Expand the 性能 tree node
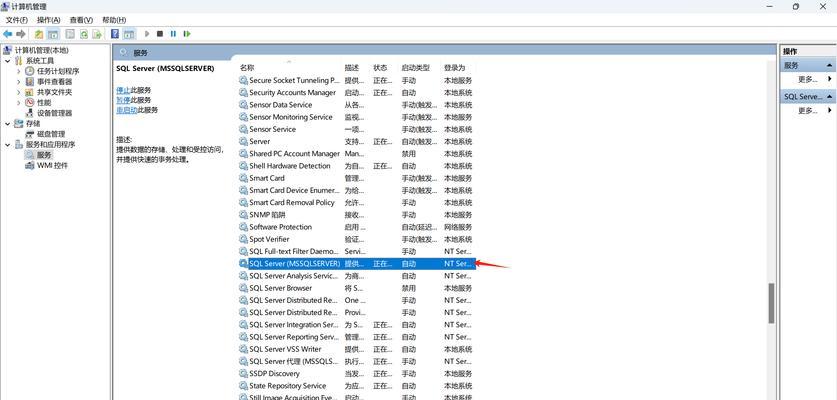The image size is (837, 400). click(19, 103)
